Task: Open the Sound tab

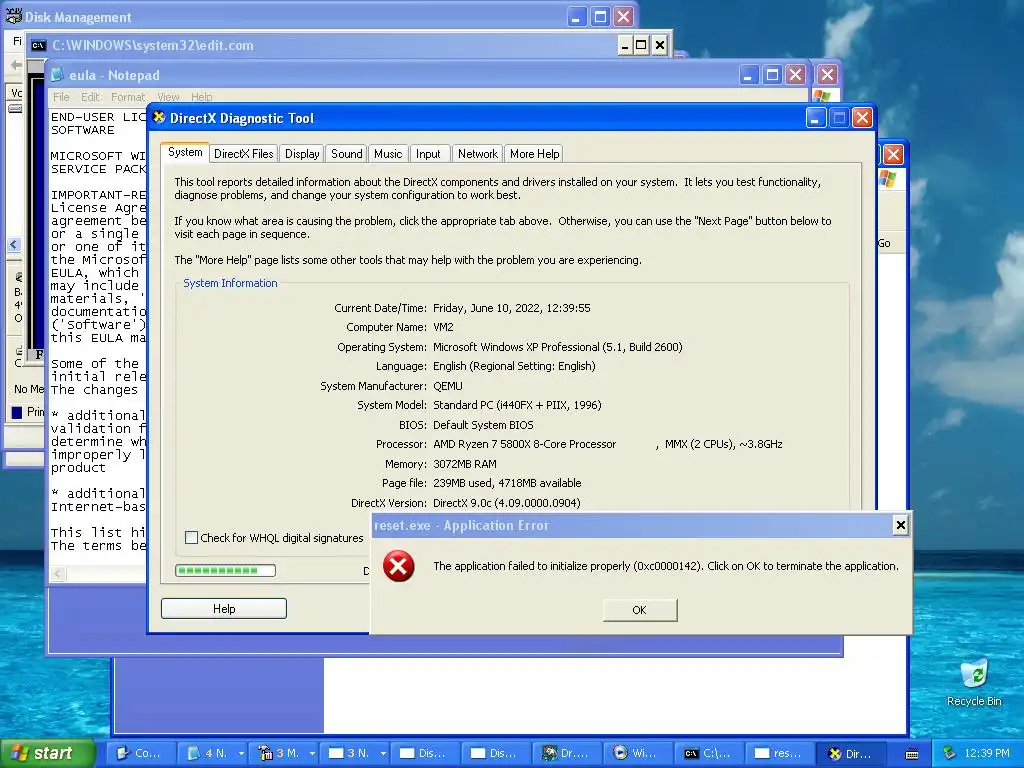Action: tap(346, 154)
